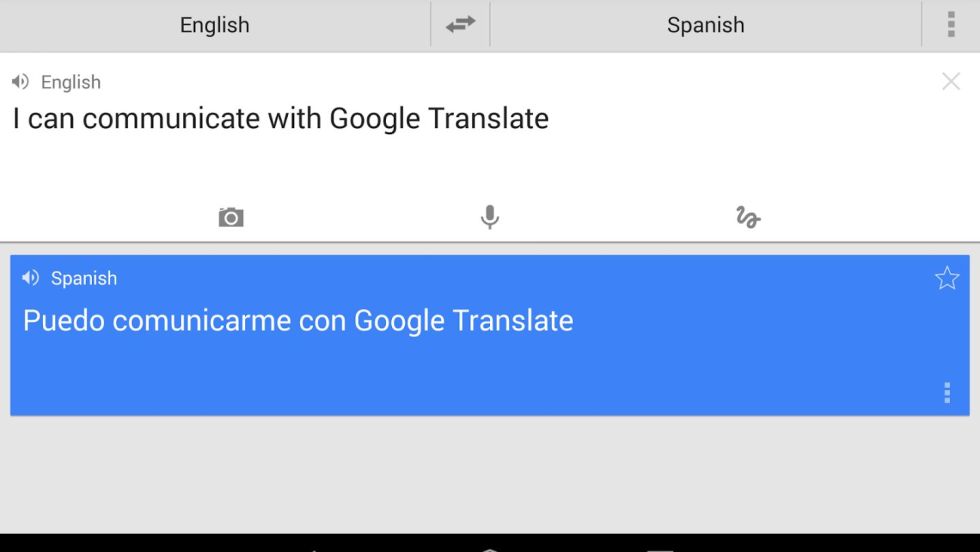
Task: Open translation card options menu
Action: click(946, 393)
